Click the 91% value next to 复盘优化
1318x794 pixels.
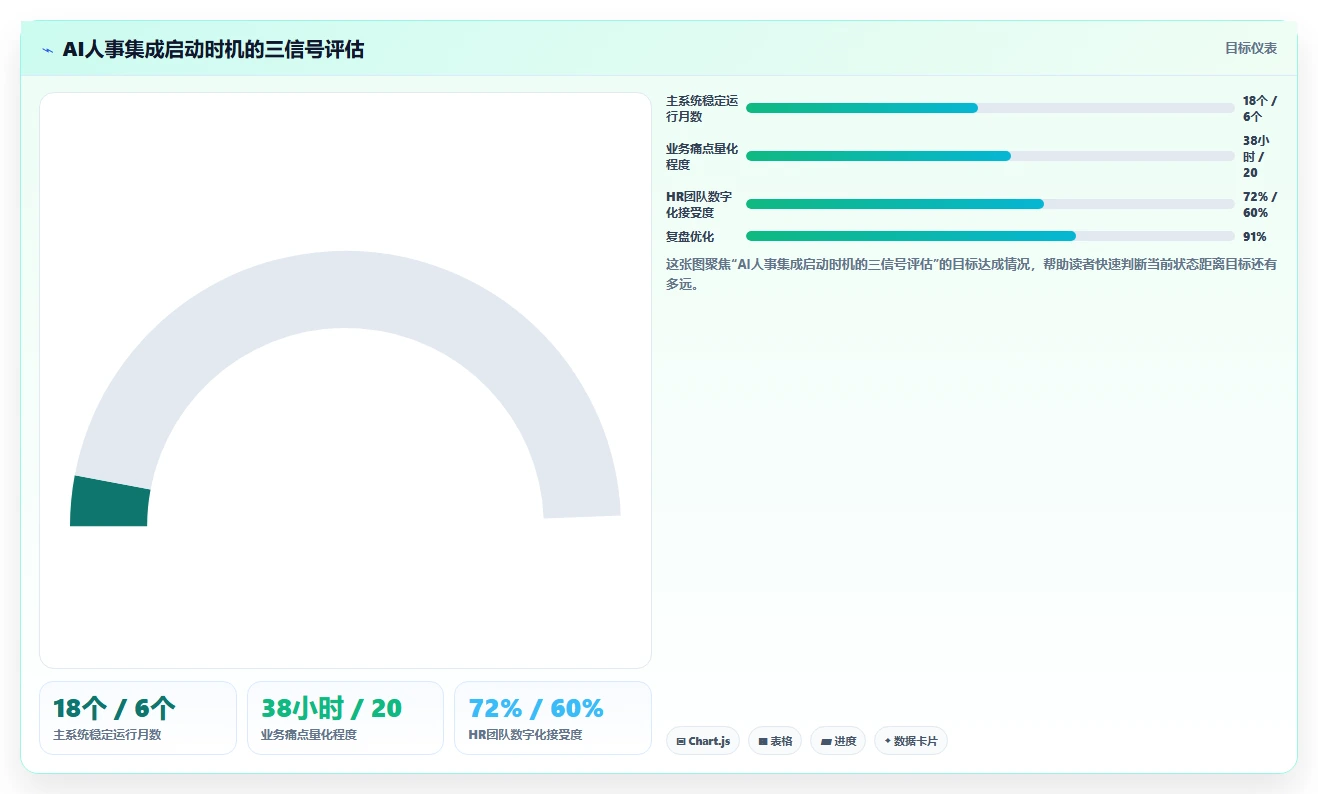pos(1255,237)
